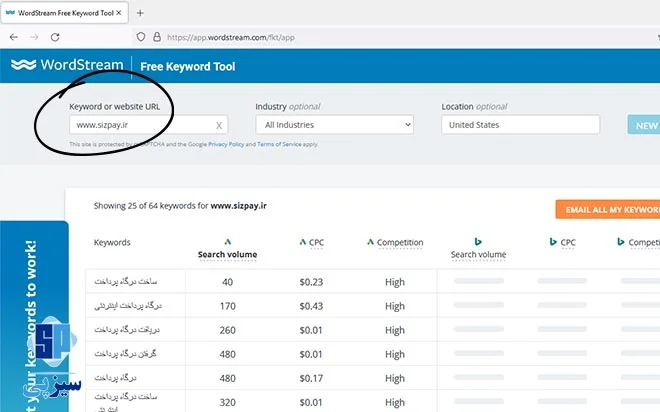Click the keyword in the 170 volume row
Screen dimensions: 660x412
[128, 306]
